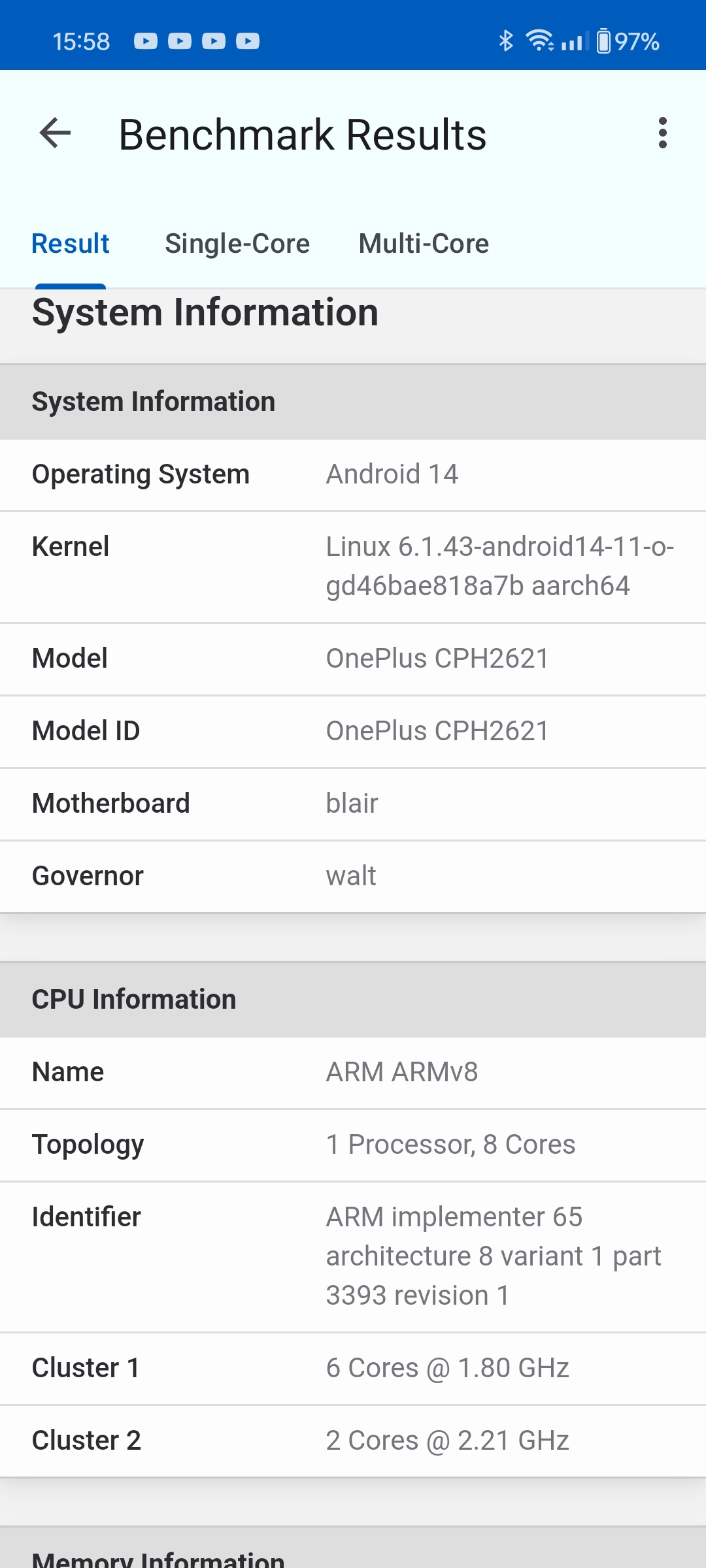
Task: Tap the Model ID row
Action: click(353, 731)
